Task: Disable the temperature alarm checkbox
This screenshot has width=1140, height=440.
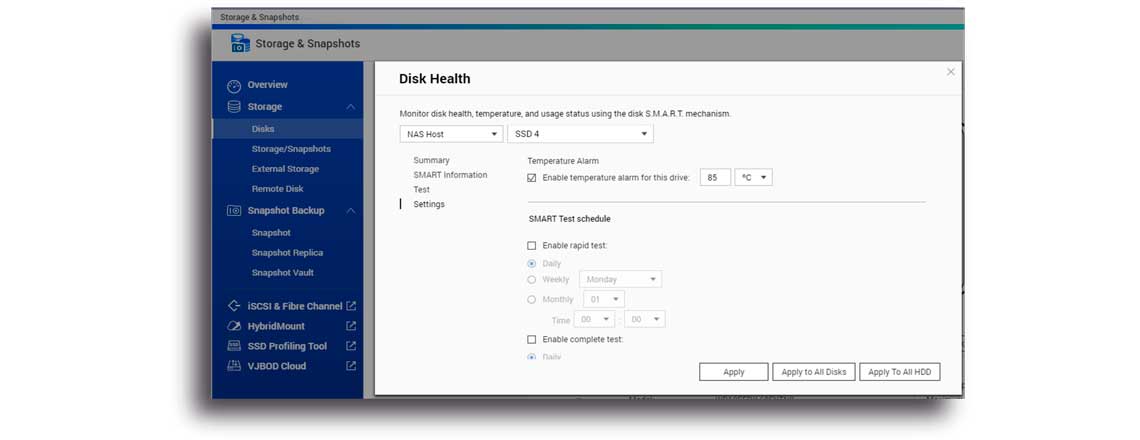Action: [x=532, y=178]
